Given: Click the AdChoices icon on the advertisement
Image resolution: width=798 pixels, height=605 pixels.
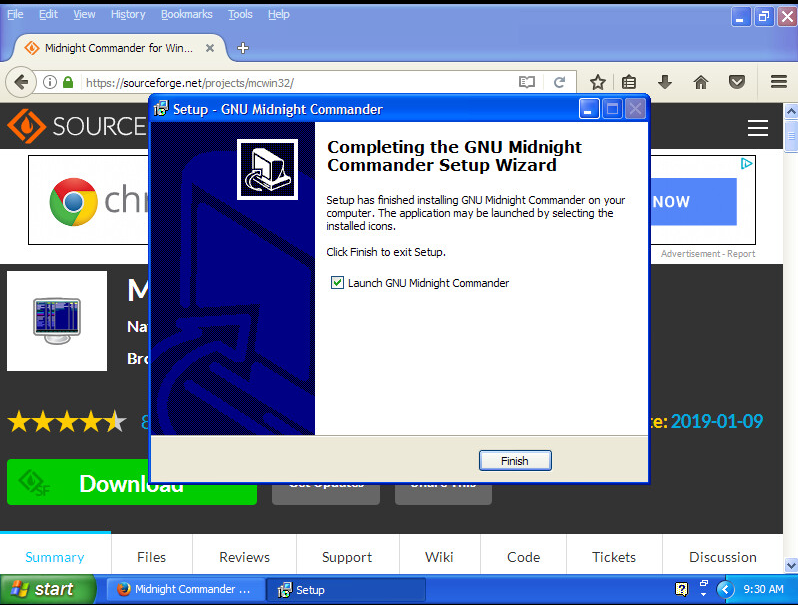Looking at the screenshot, I should point(746,163).
